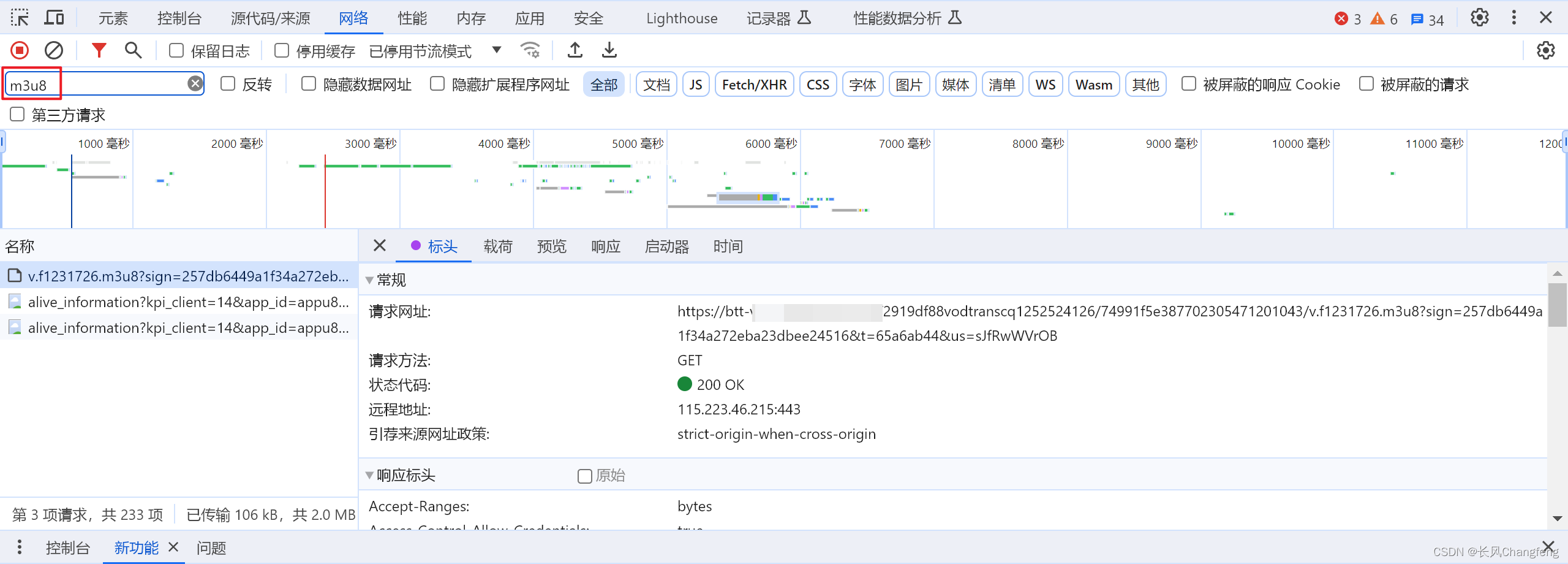Toggle 原始 response headers view
Viewport: 1568px width, 564px height.
coord(584,476)
